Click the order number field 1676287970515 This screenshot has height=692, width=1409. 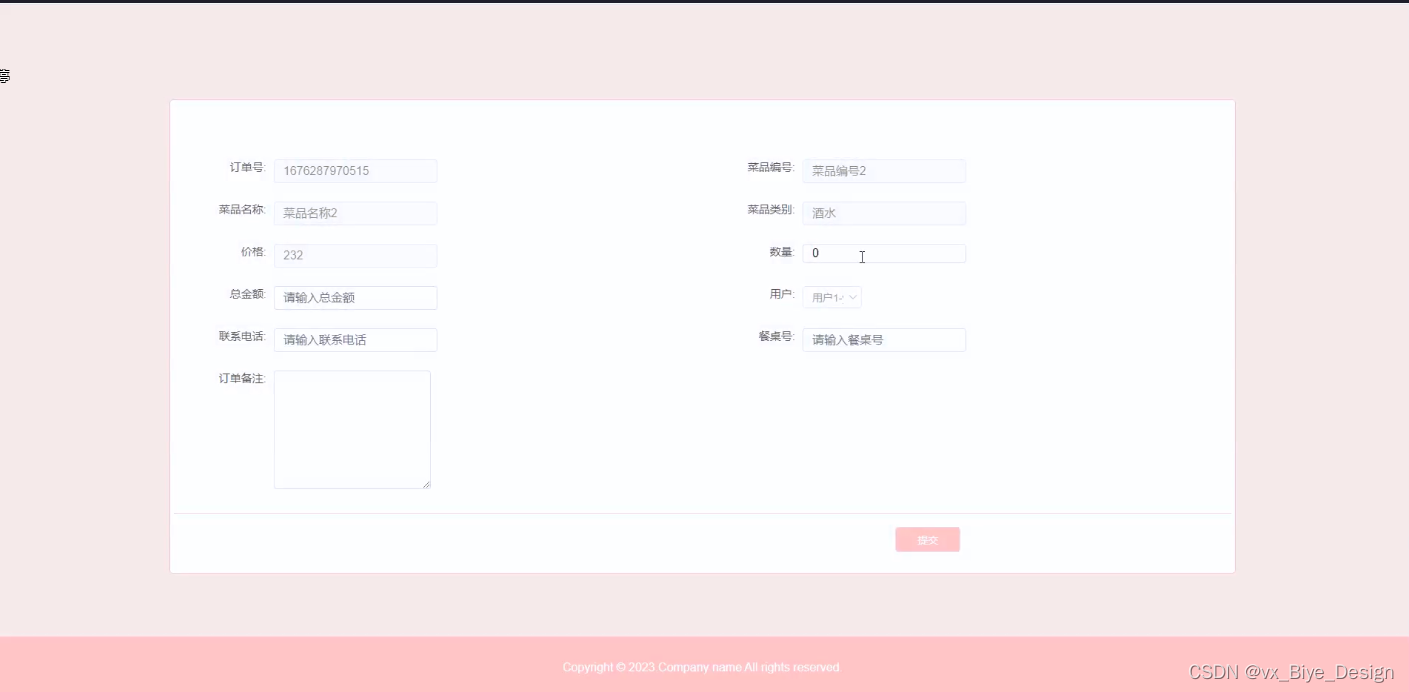355,171
